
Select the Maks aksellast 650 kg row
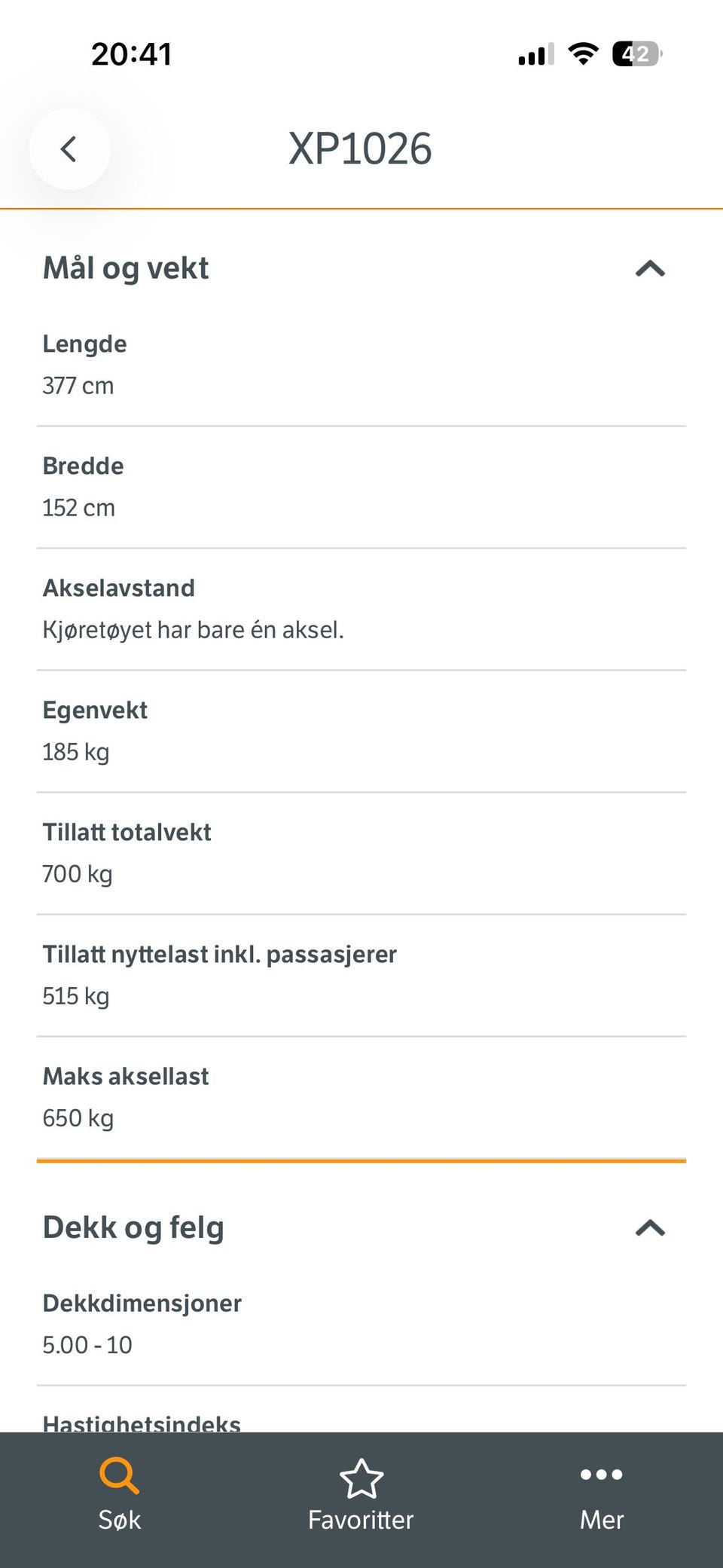coord(361,1097)
